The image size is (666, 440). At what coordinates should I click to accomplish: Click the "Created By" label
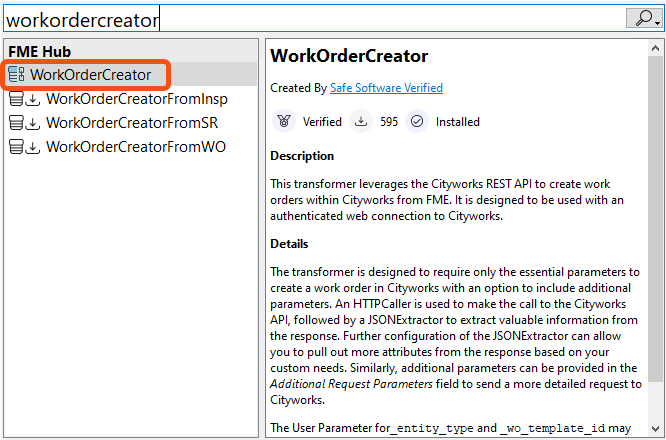coord(299,88)
